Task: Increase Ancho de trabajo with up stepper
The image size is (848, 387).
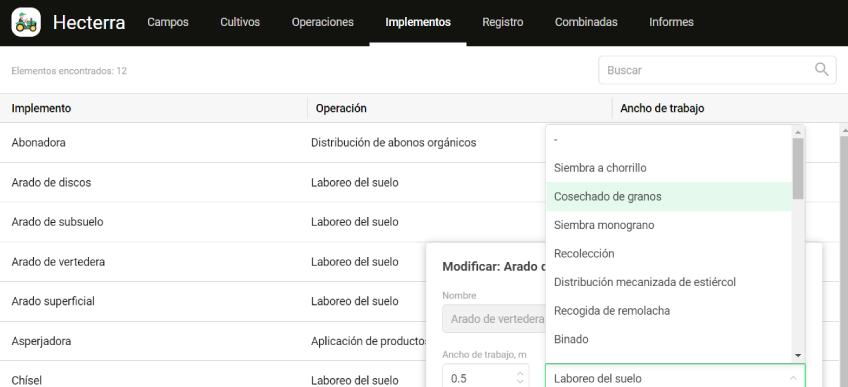Action: (520, 373)
